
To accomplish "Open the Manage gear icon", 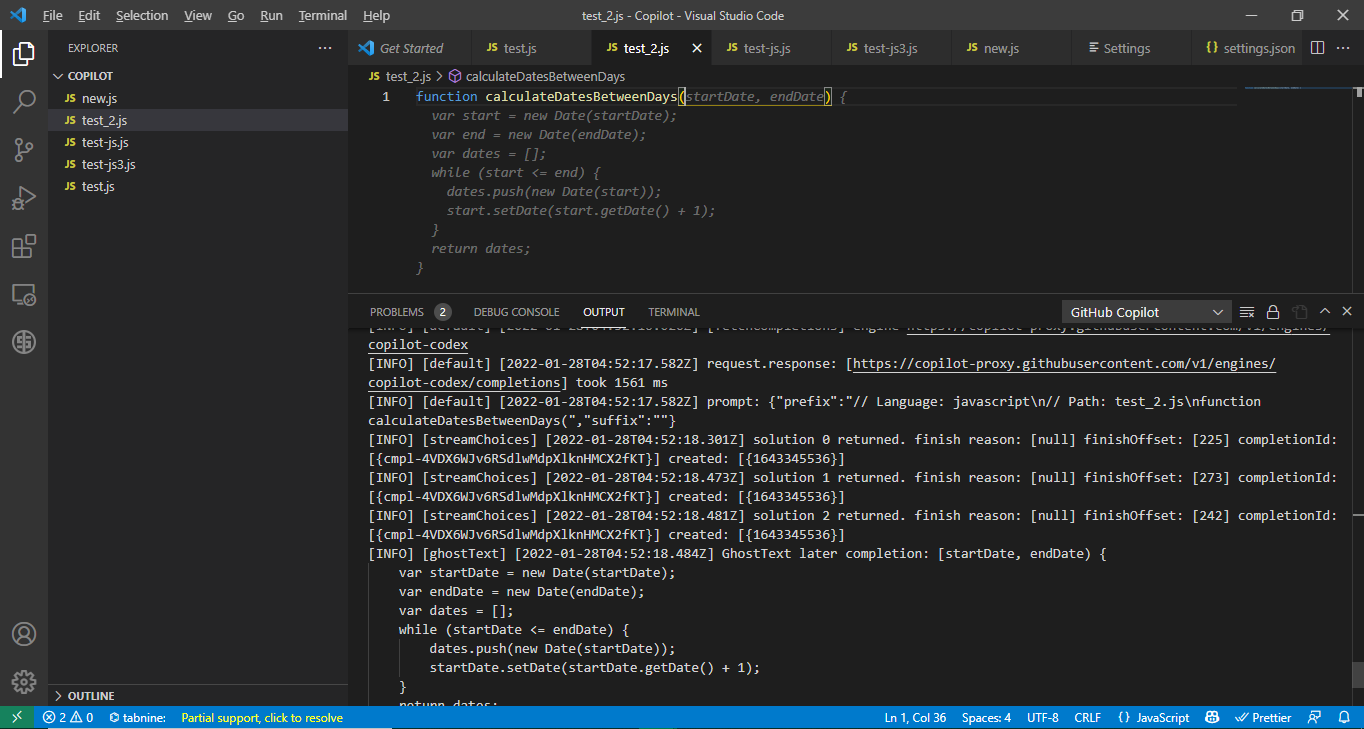I will 24,682.
